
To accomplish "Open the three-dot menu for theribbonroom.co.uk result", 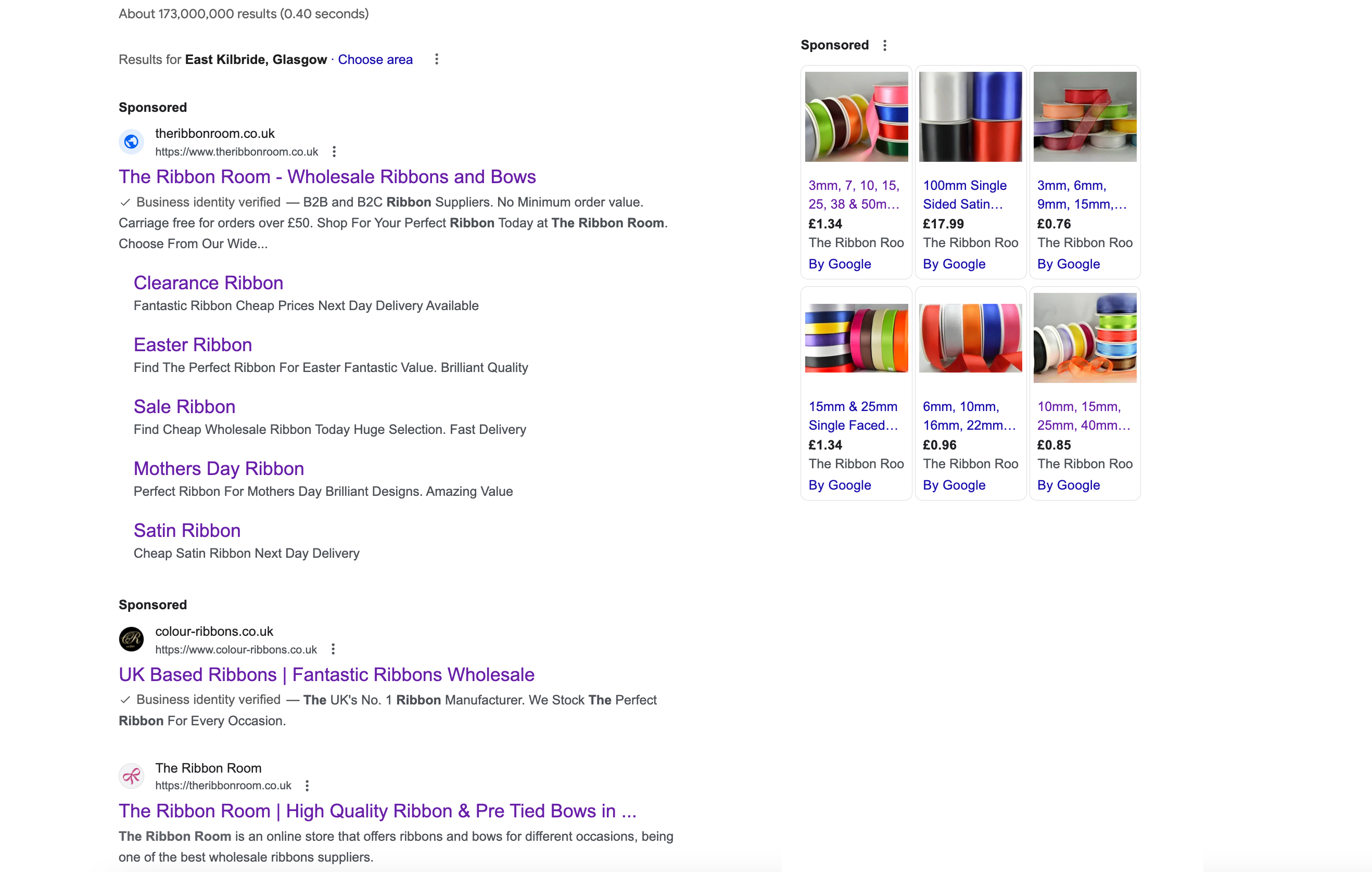I will [x=334, y=151].
